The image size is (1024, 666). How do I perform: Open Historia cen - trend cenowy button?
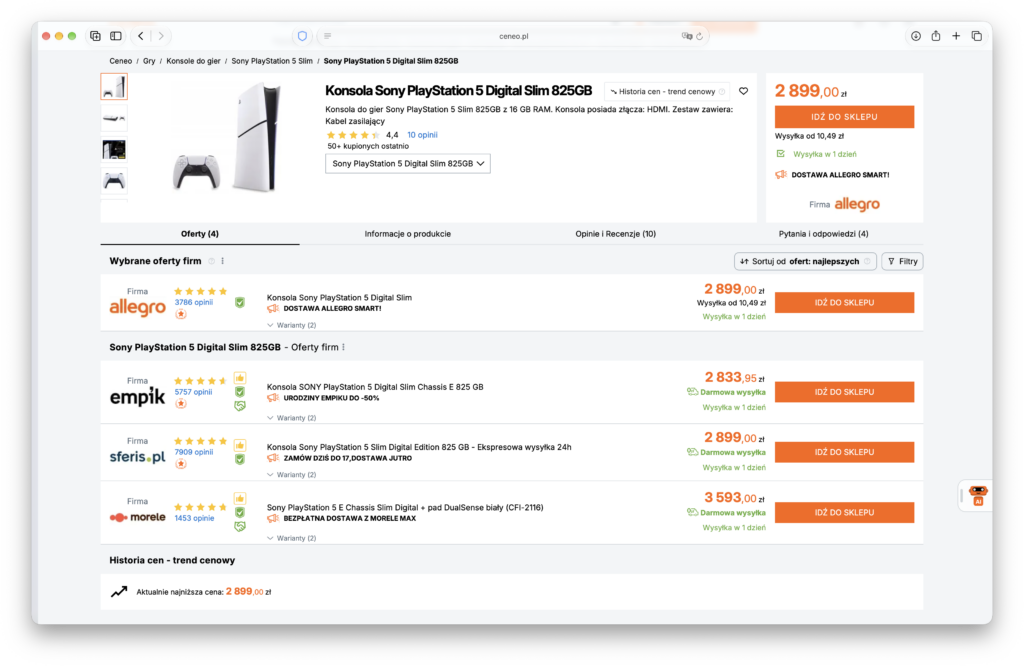[667, 91]
